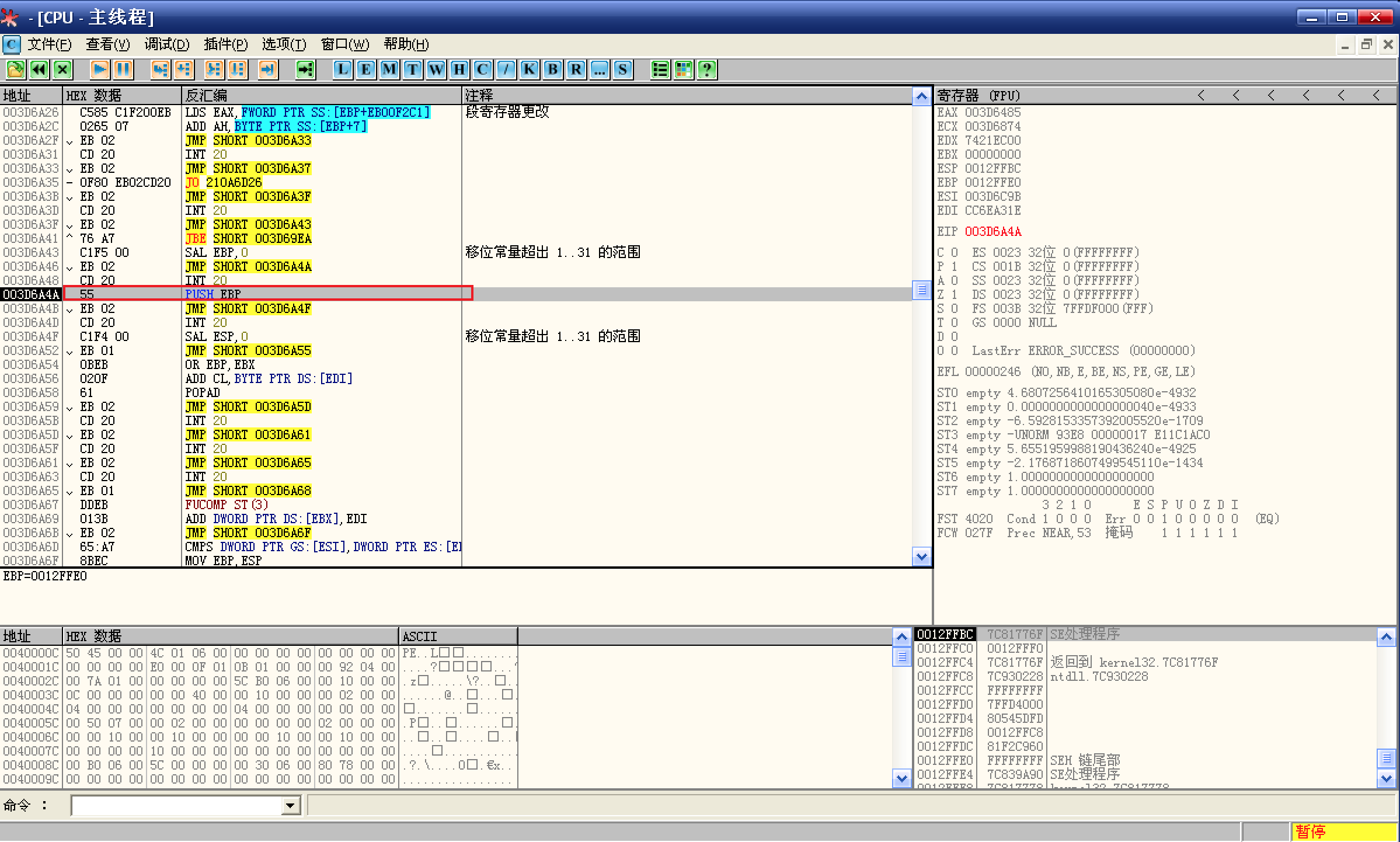Image resolution: width=1400 pixels, height=842 pixels.
Task: Open the 调试(D) debug menu
Action: pyautogui.click(x=167, y=44)
